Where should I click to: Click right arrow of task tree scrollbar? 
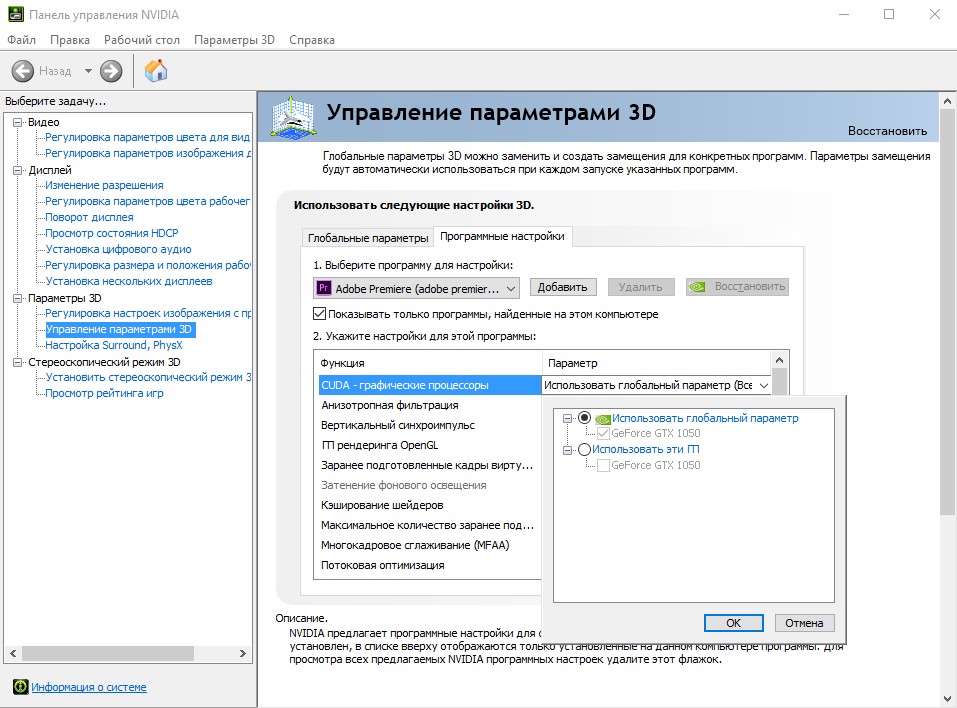click(242, 653)
